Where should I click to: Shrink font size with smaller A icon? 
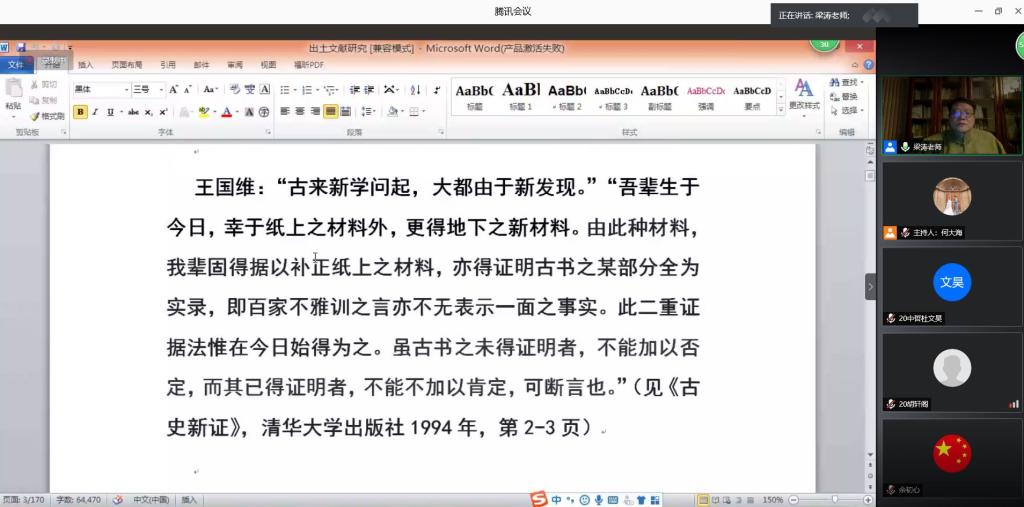(187, 90)
